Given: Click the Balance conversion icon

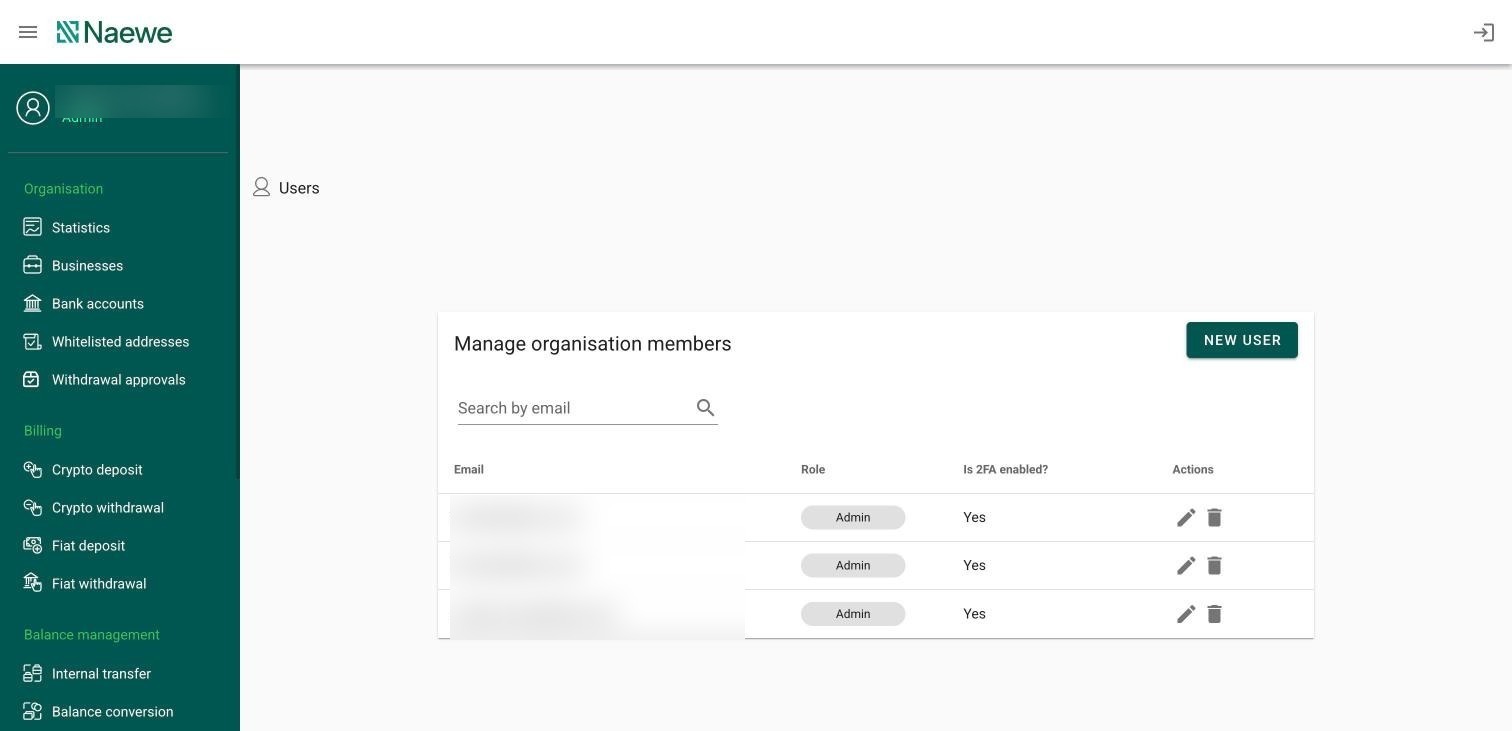Looking at the screenshot, I should [x=32, y=711].
